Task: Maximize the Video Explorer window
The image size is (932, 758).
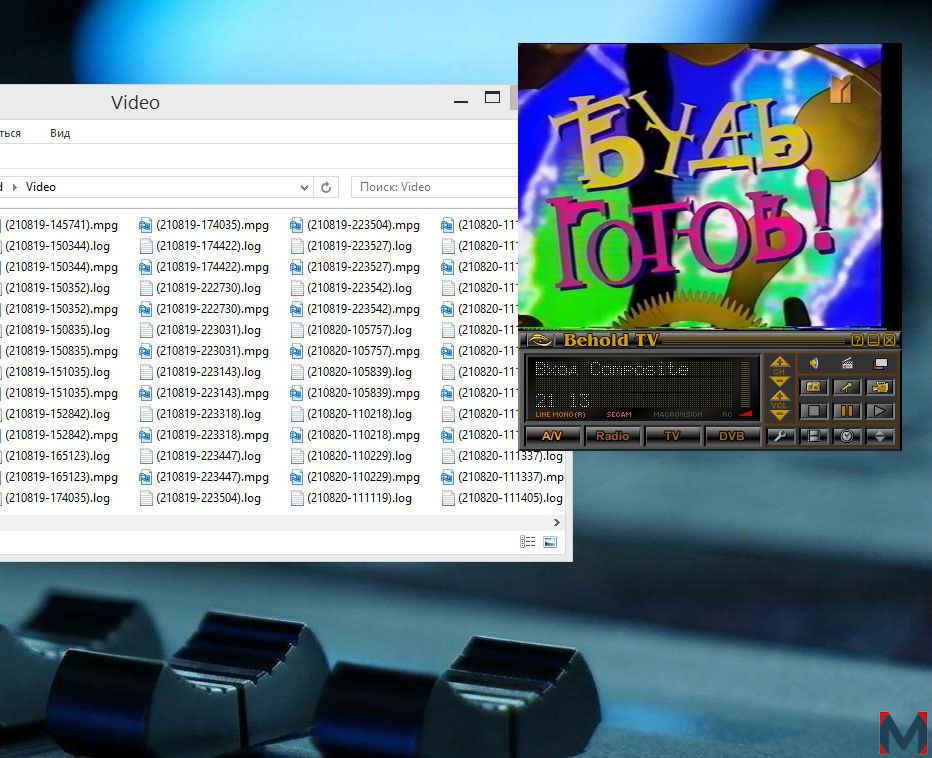Action: pyautogui.click(x=492, y=97)
